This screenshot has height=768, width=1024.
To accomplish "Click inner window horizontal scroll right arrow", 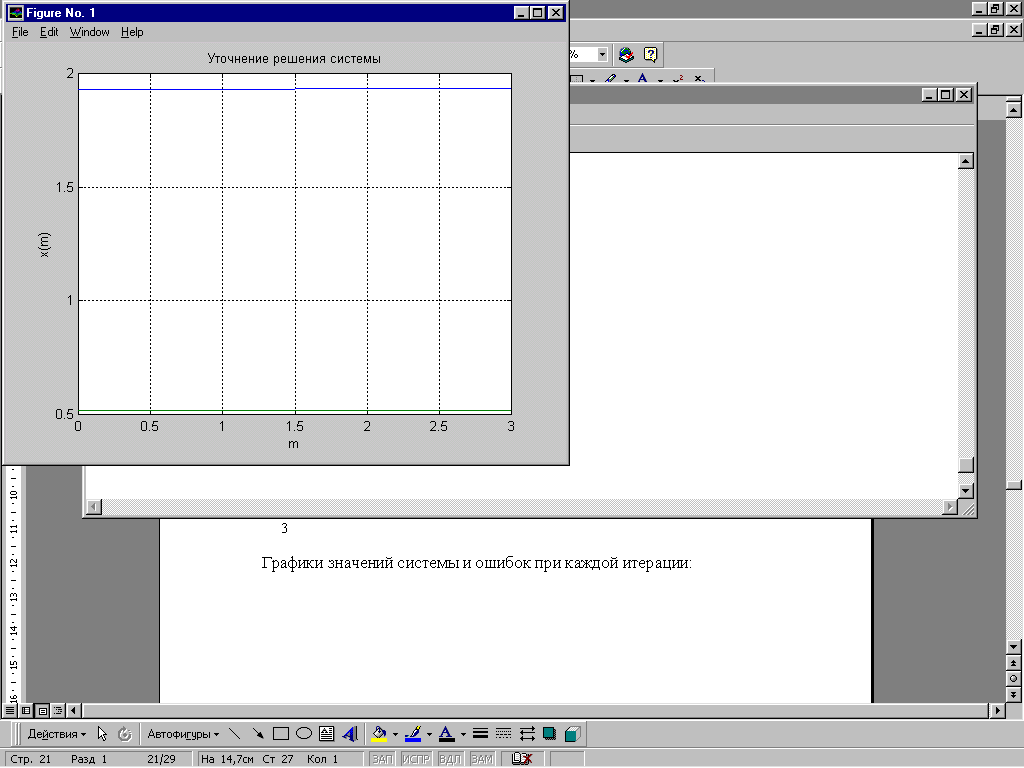I will [950, 507].
